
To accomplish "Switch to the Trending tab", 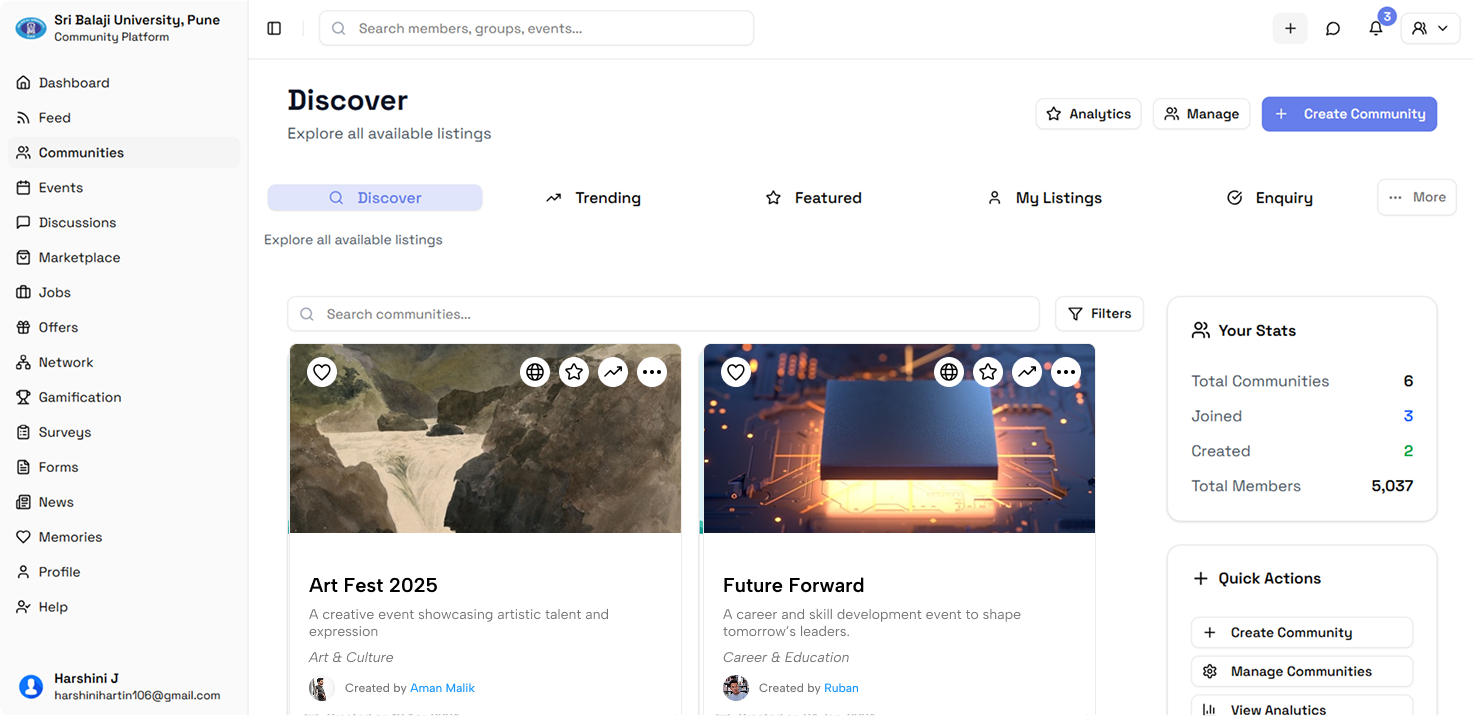I will coord(593,198).
